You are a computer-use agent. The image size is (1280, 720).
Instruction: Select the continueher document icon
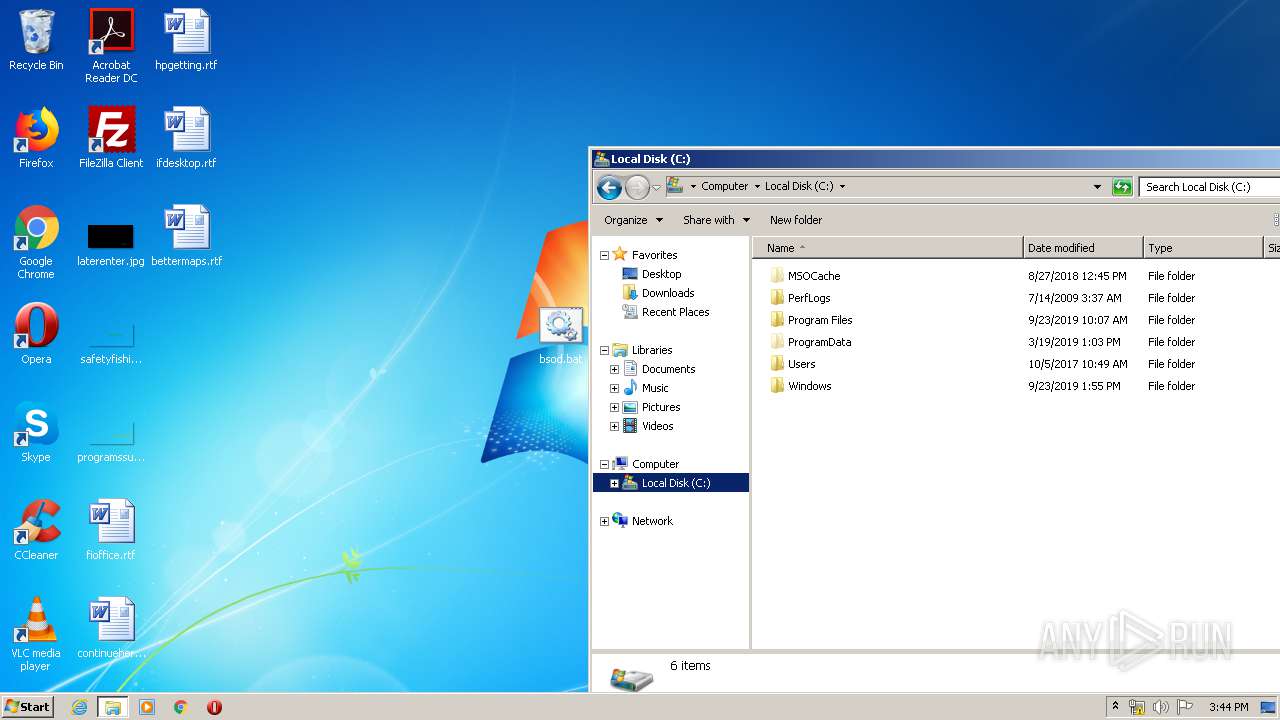click(111, 628)
